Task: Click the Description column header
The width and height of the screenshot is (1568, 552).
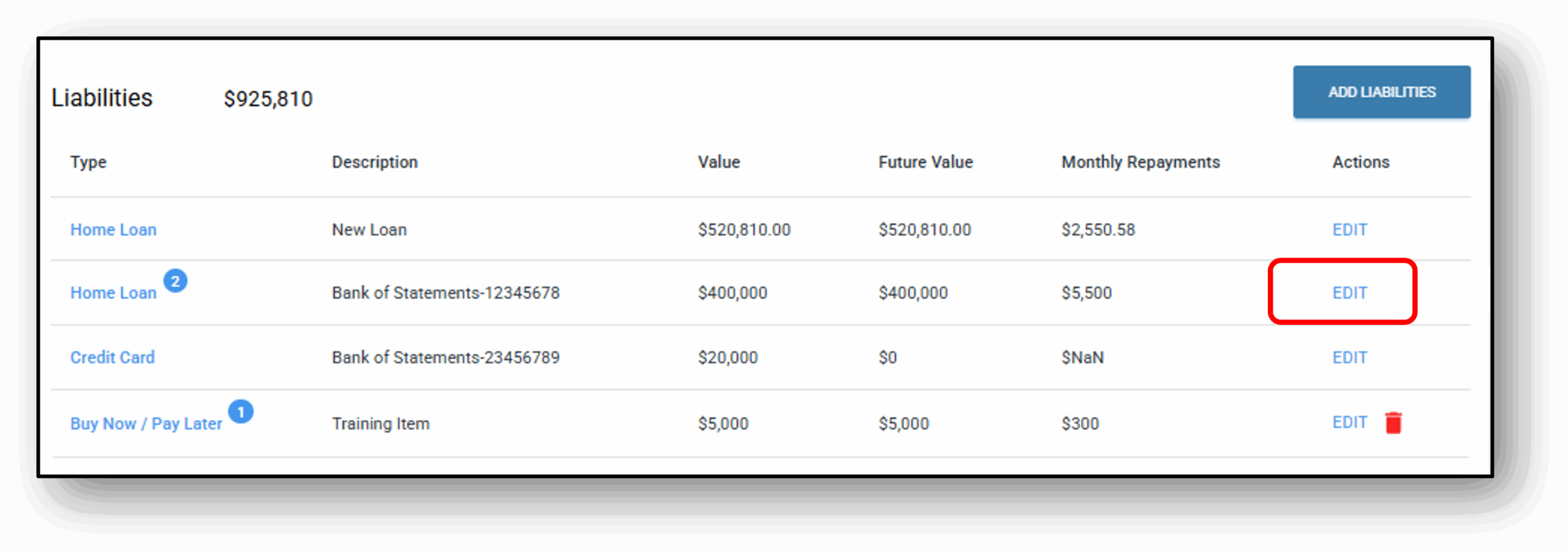Action: pyautogui.click(x=375, y=162)
